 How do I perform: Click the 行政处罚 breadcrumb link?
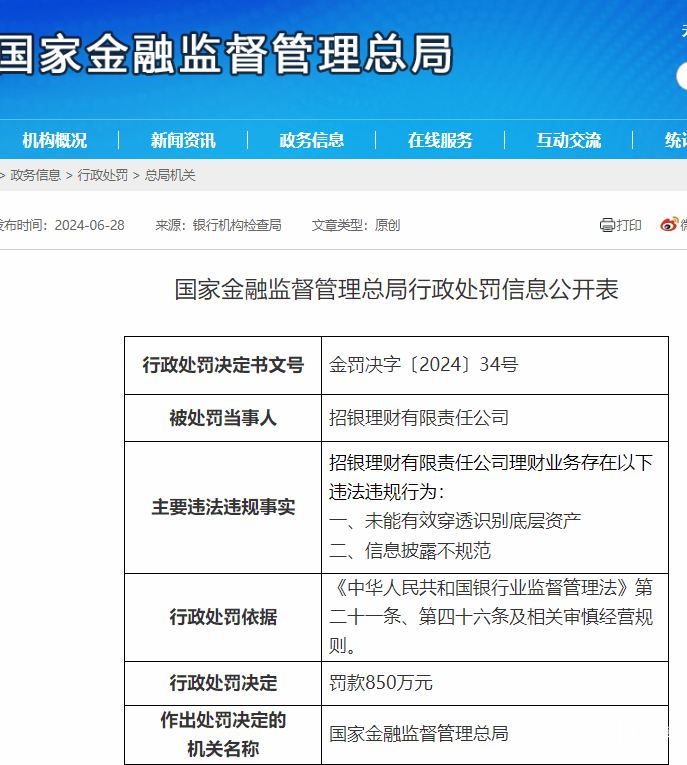click(102, 175)
